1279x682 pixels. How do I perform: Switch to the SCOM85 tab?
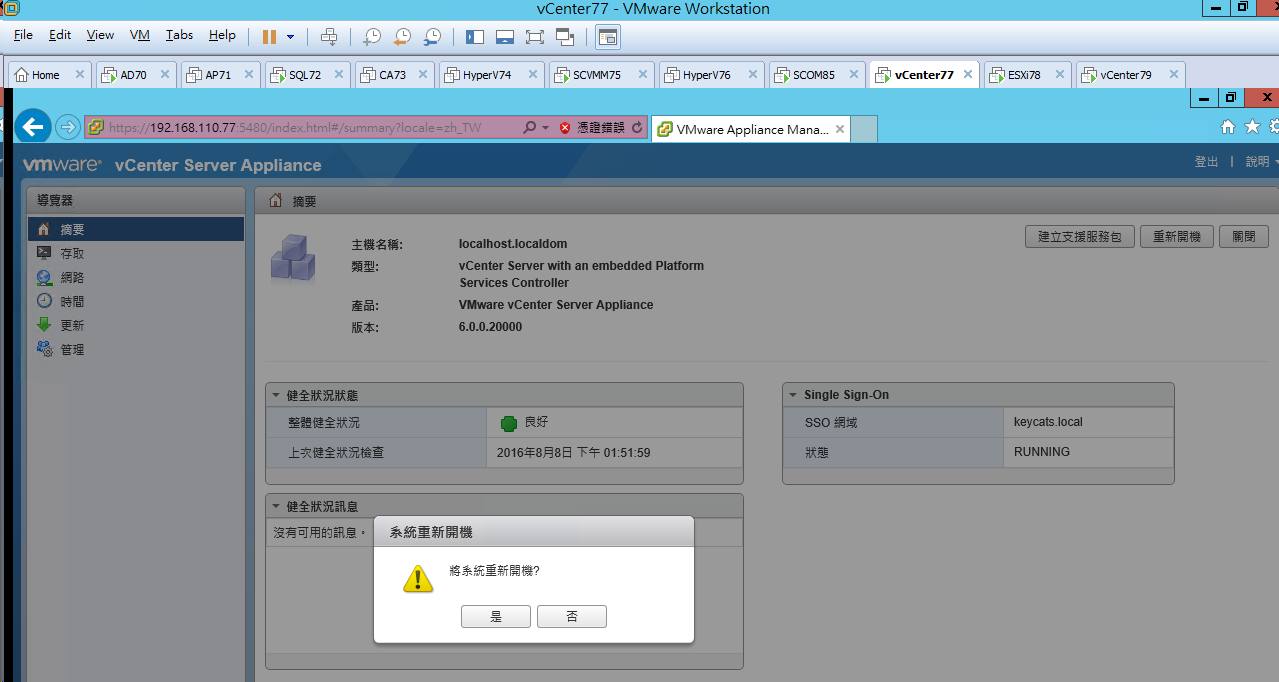click(x=817, y=75)
